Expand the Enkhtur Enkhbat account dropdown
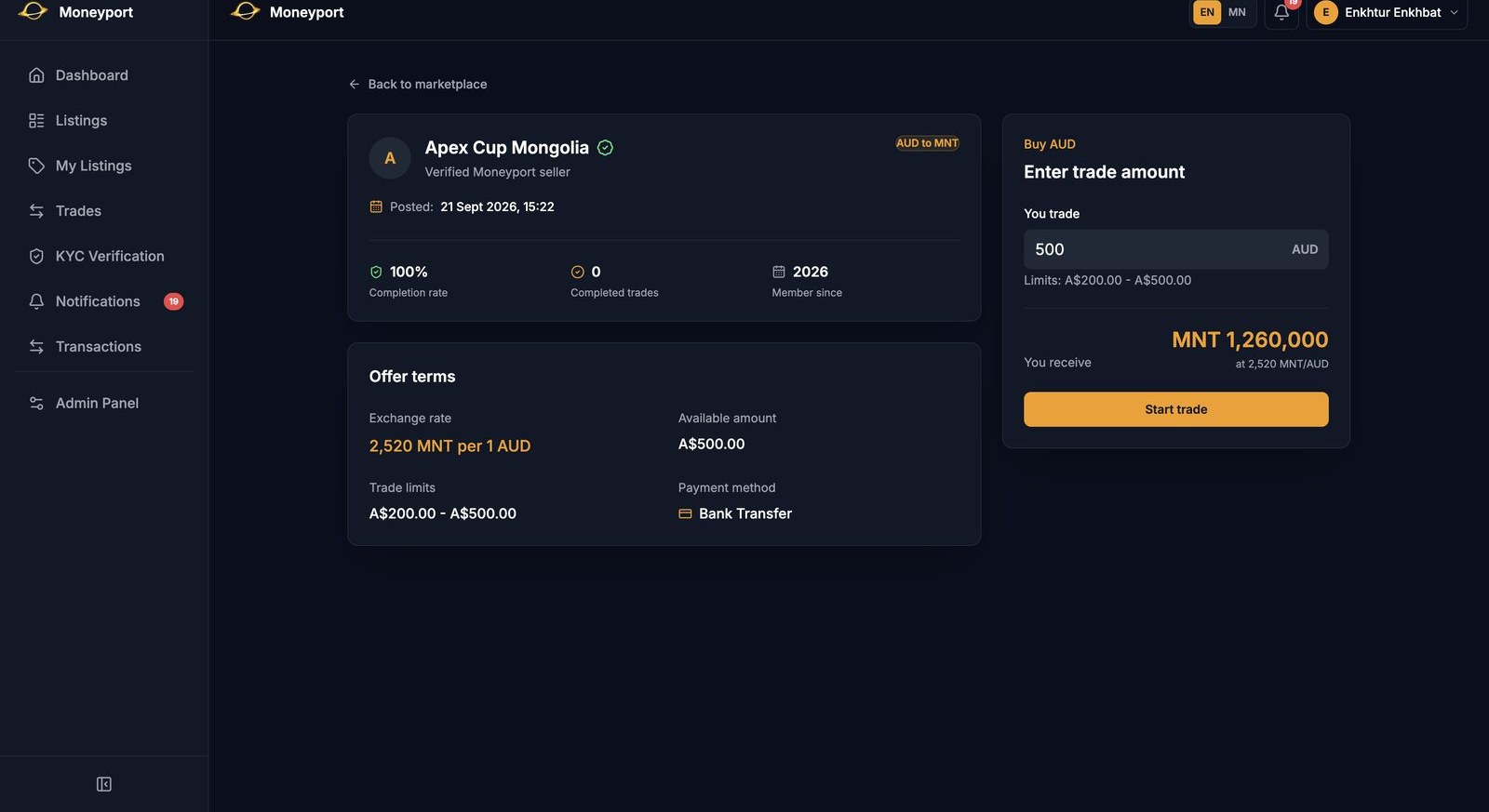The image size is (1489, 812). pyautogui.click(x=1387, y=12)
